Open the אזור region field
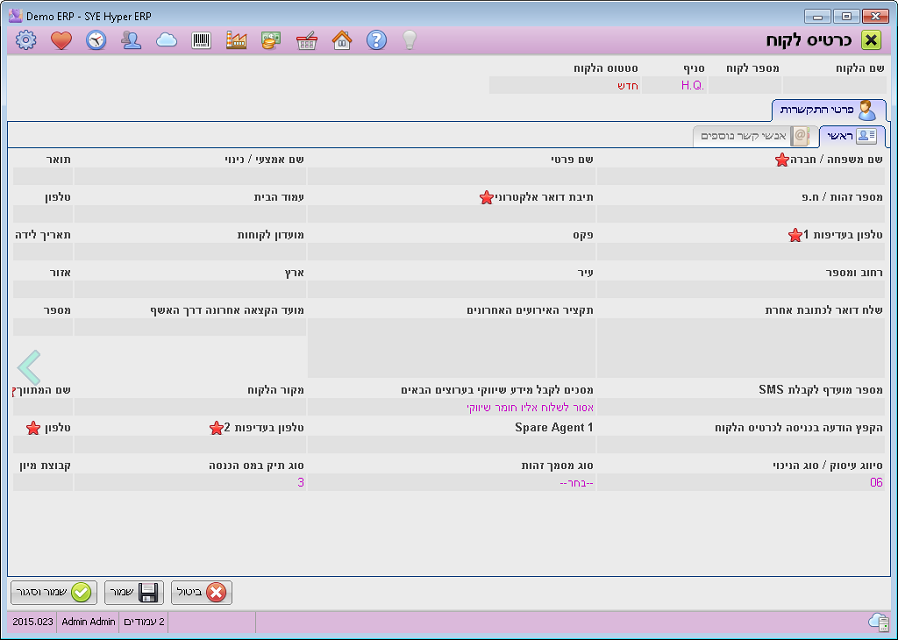 43,289
